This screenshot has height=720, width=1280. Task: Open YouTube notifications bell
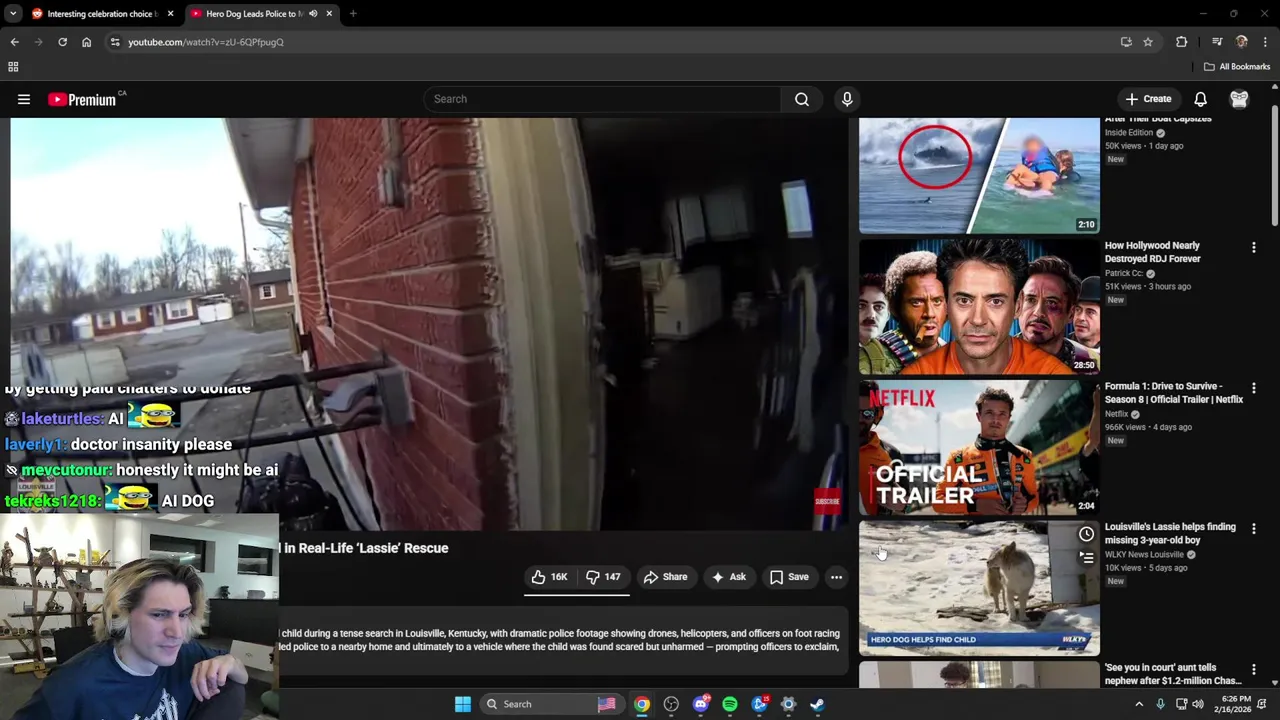pyautogui.click(x=1200, y=99)
